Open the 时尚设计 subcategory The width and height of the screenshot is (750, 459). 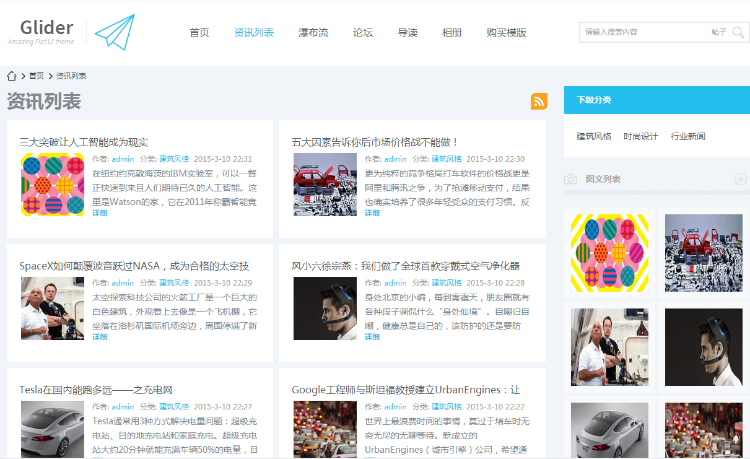(x=640, y=136)
